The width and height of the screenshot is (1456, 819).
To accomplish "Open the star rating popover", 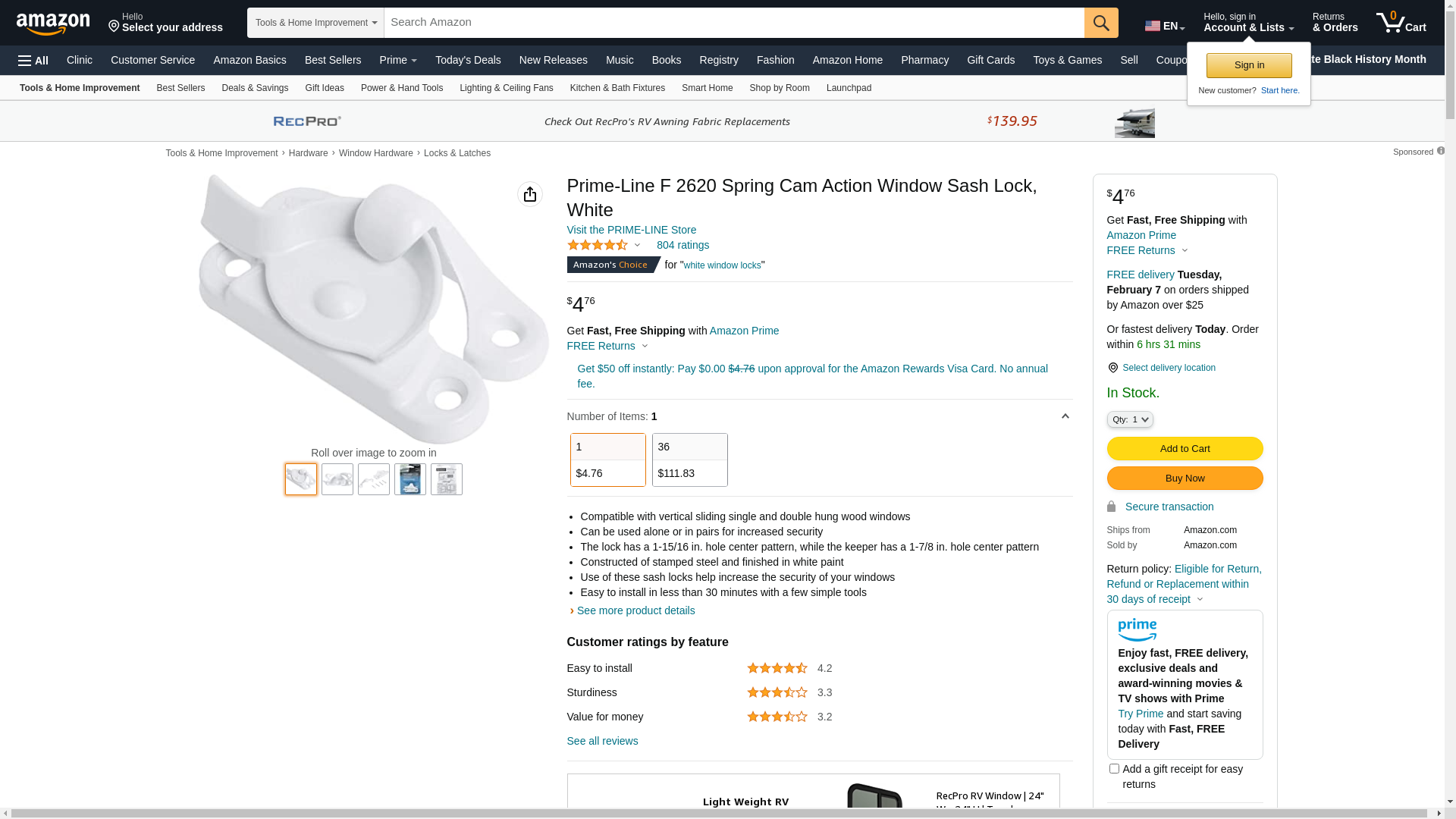I will point(604,245).
